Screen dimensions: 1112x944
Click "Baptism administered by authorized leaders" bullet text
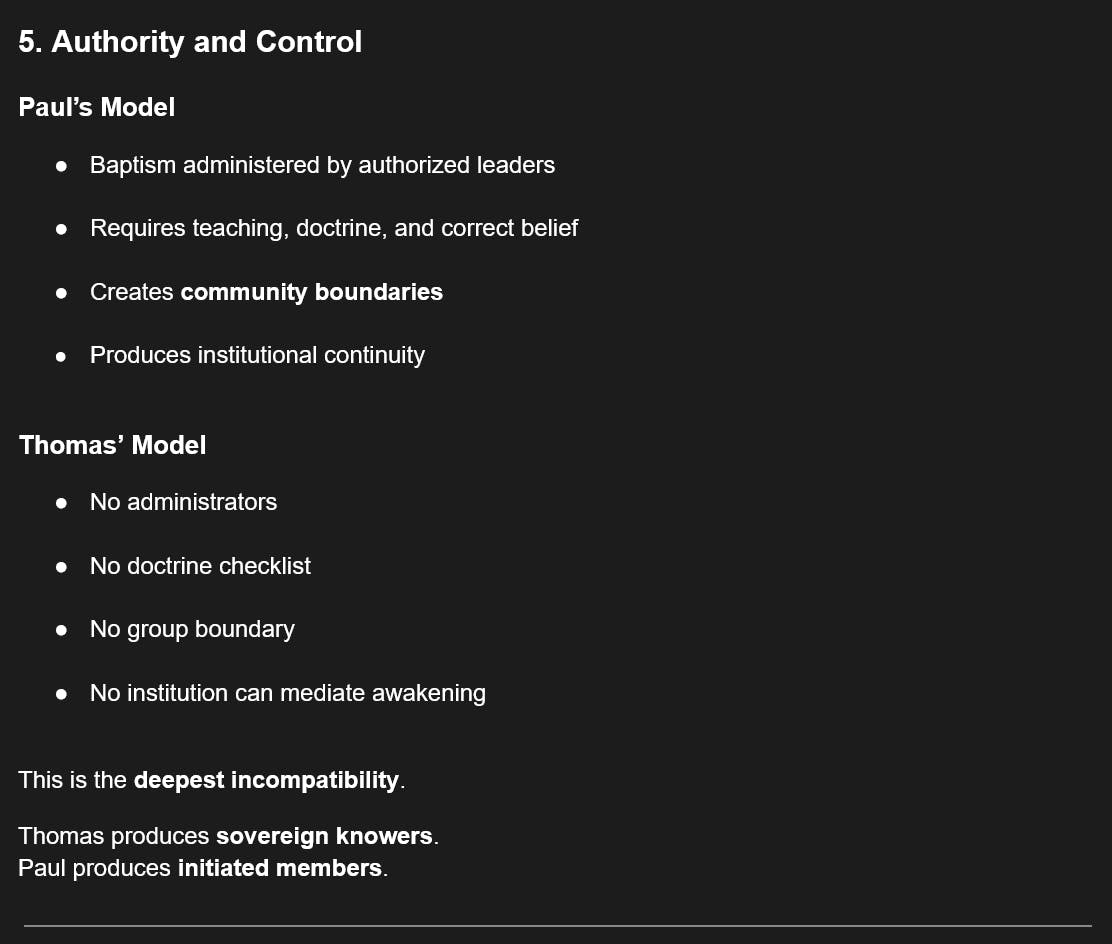322,165
